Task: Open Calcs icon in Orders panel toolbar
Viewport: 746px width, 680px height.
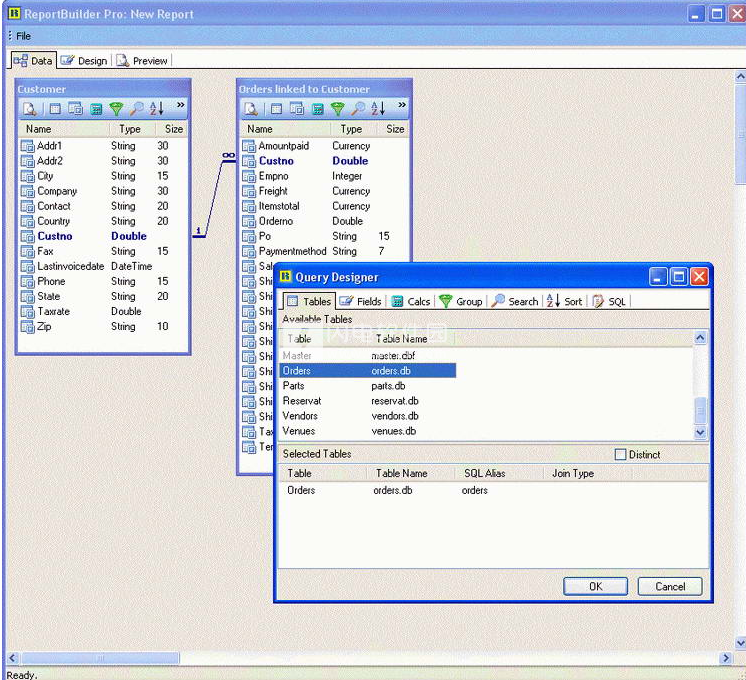Action: 318,109
